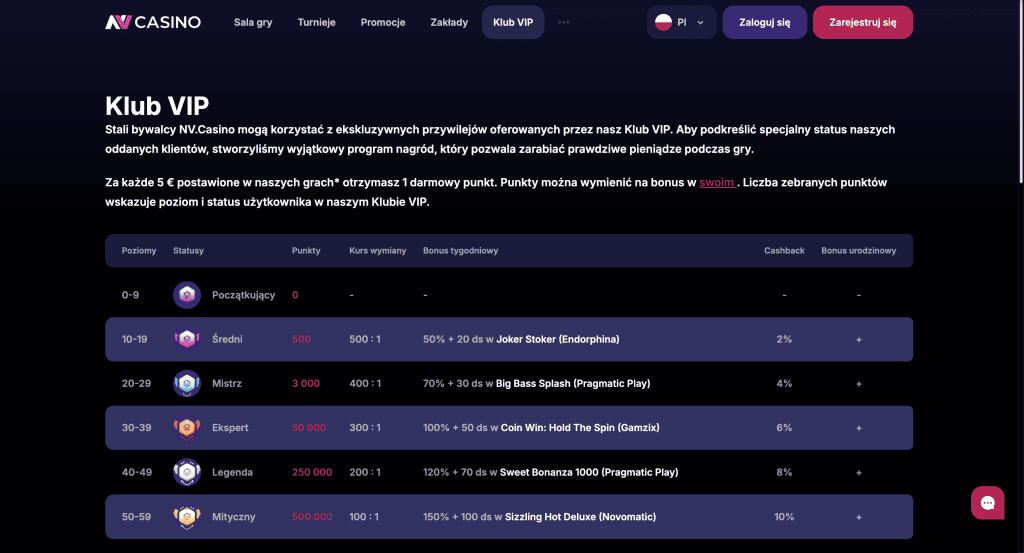Image resolution: width=1024 pixels, height=553 pixels.
Task: Click birthday bonus plus in Mityczny row
Action: tap(859, 517)
